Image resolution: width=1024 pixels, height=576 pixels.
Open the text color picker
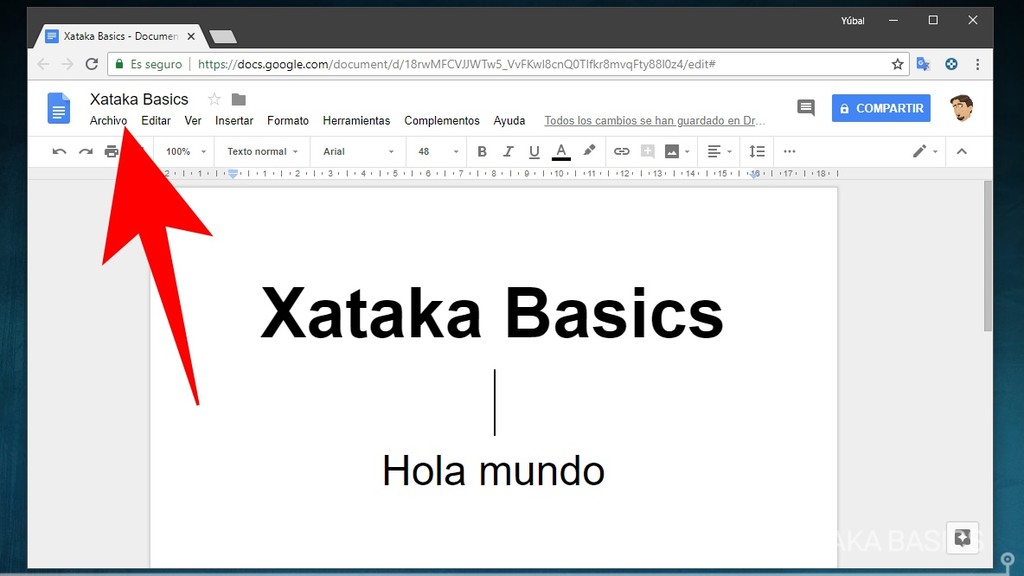click(561, 152)
